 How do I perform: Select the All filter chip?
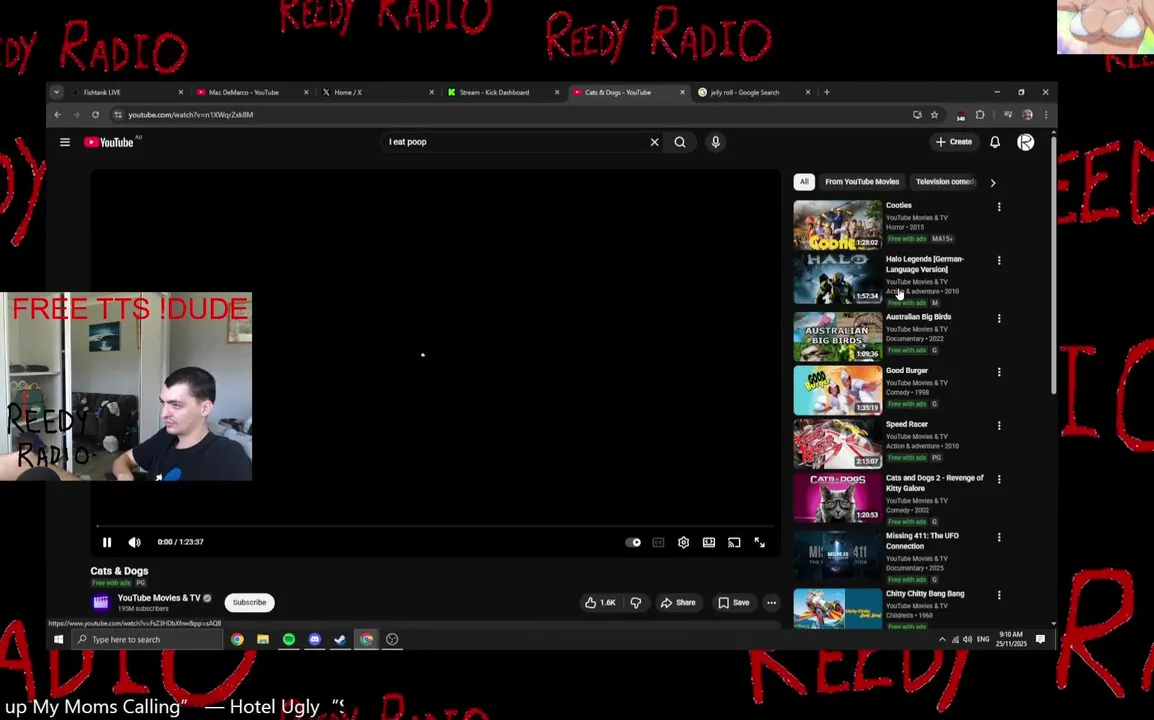click(804, 182)
